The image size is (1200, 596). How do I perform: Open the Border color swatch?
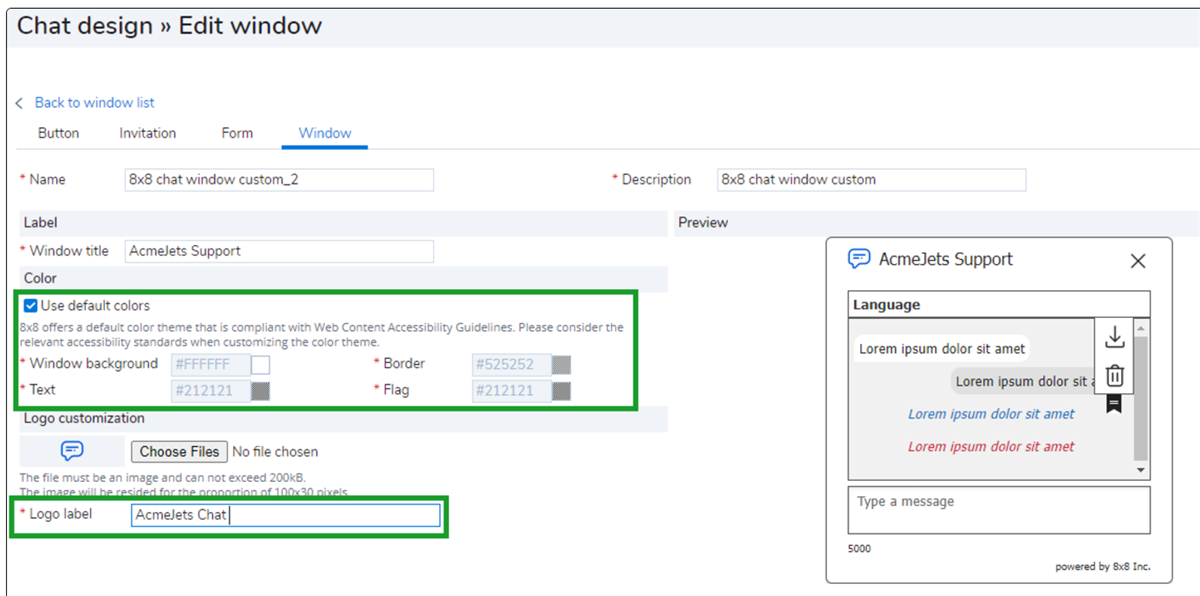tap(561, 365)
